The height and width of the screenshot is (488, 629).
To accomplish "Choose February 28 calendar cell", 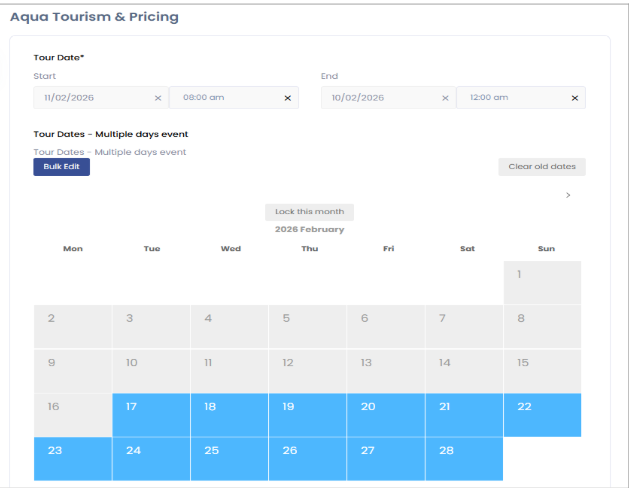I will 464,459.
